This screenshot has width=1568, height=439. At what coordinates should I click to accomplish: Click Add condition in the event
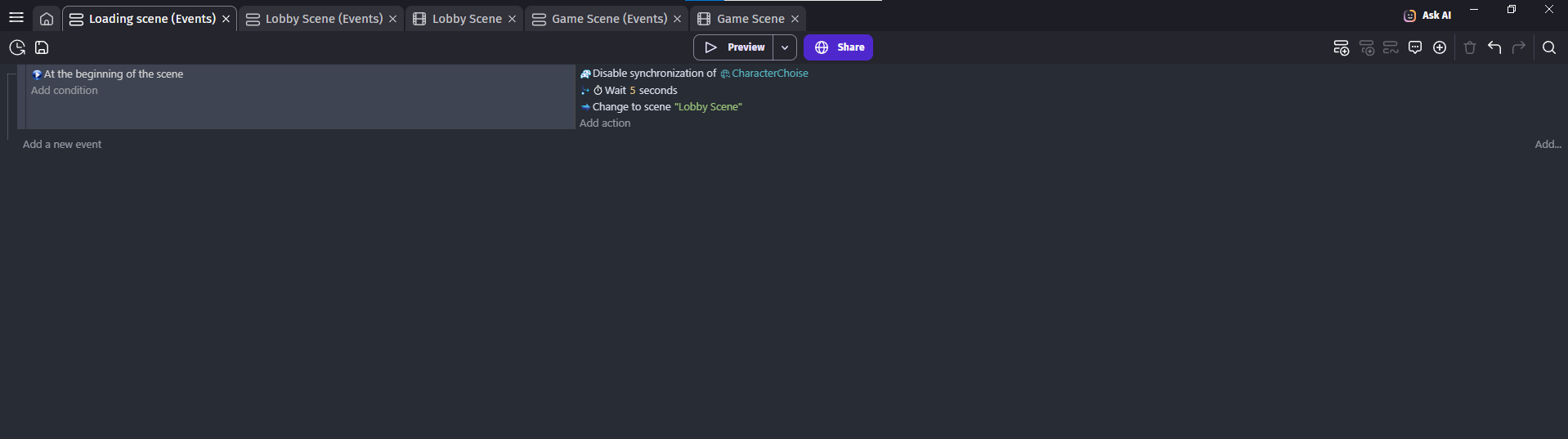65,91
